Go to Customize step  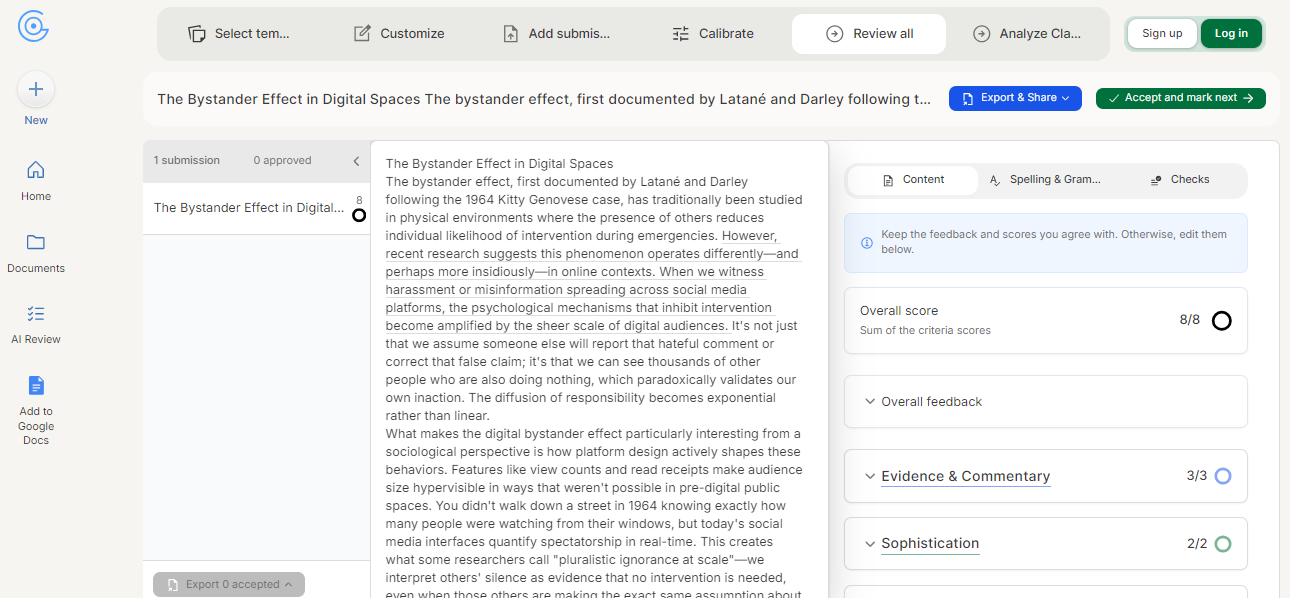point(398,34)
